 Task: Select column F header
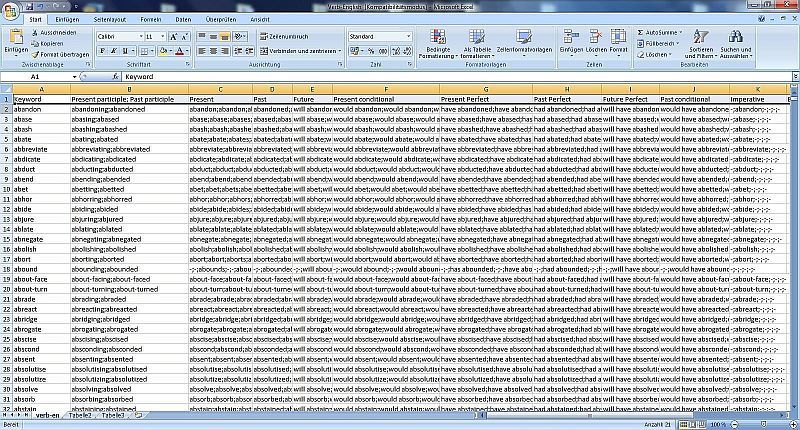pos(386,89)
